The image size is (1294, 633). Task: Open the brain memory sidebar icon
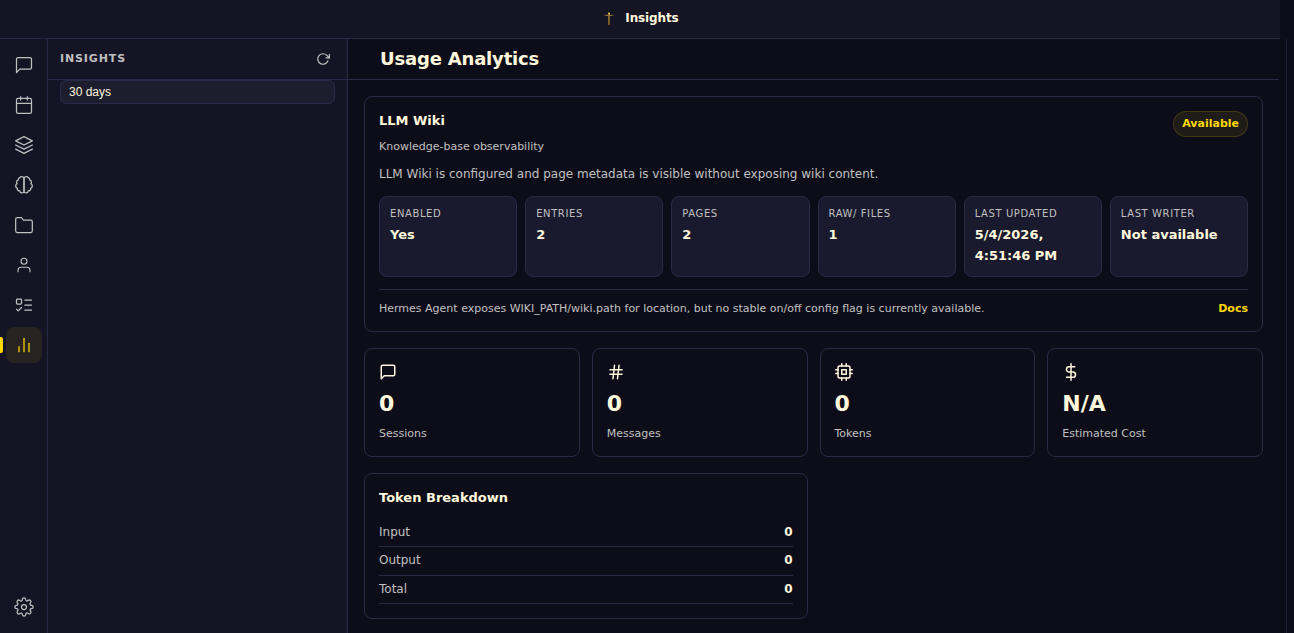[24, 185]
